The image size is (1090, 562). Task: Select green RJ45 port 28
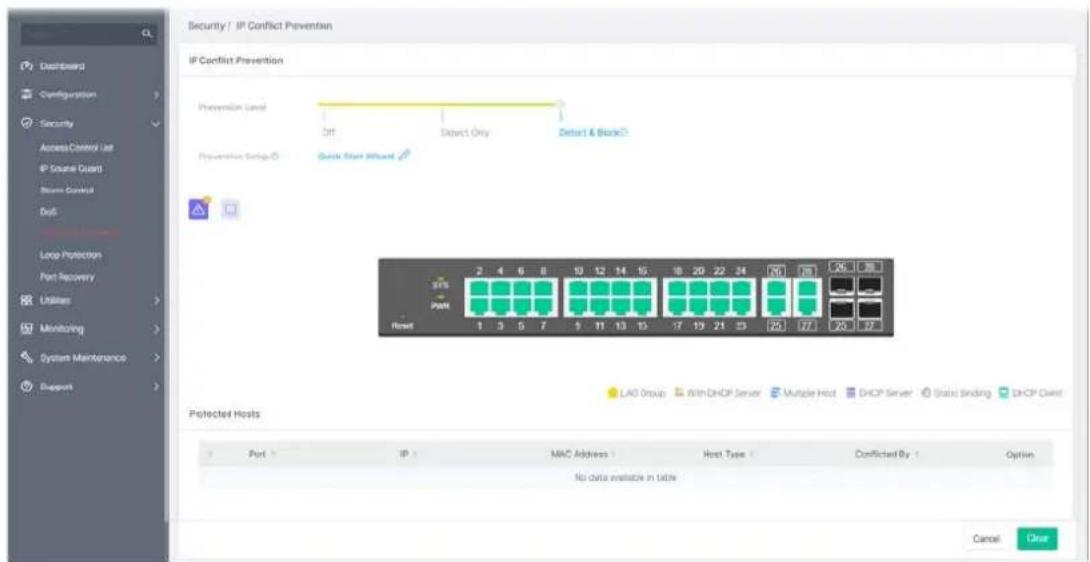808,288
